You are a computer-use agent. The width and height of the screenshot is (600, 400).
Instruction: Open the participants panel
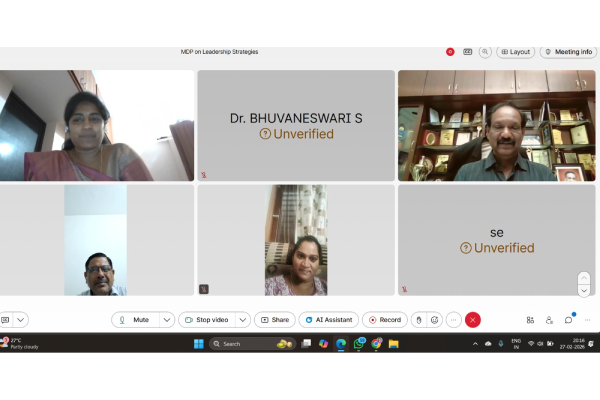click(549, 320)
